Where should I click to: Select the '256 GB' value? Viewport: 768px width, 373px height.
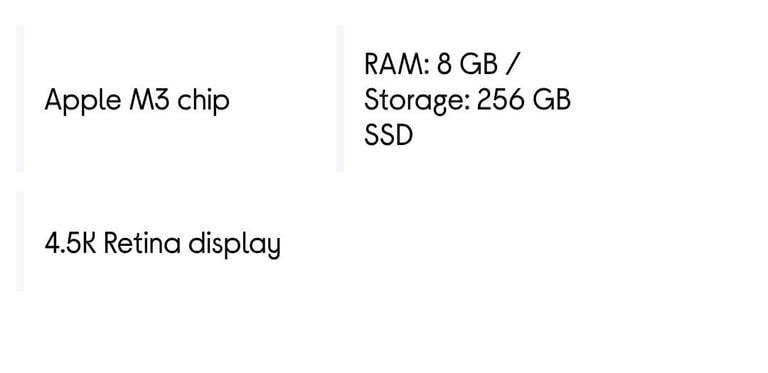click(524, 100)
